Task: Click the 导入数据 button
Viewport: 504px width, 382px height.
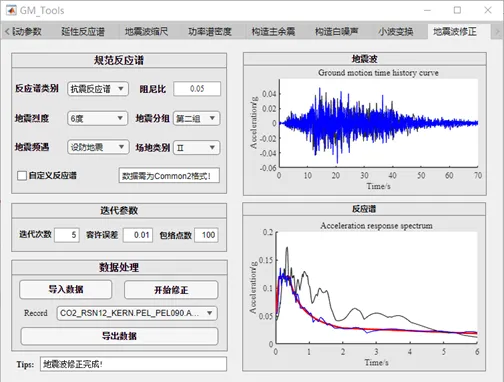Action: tap(66, 289)
